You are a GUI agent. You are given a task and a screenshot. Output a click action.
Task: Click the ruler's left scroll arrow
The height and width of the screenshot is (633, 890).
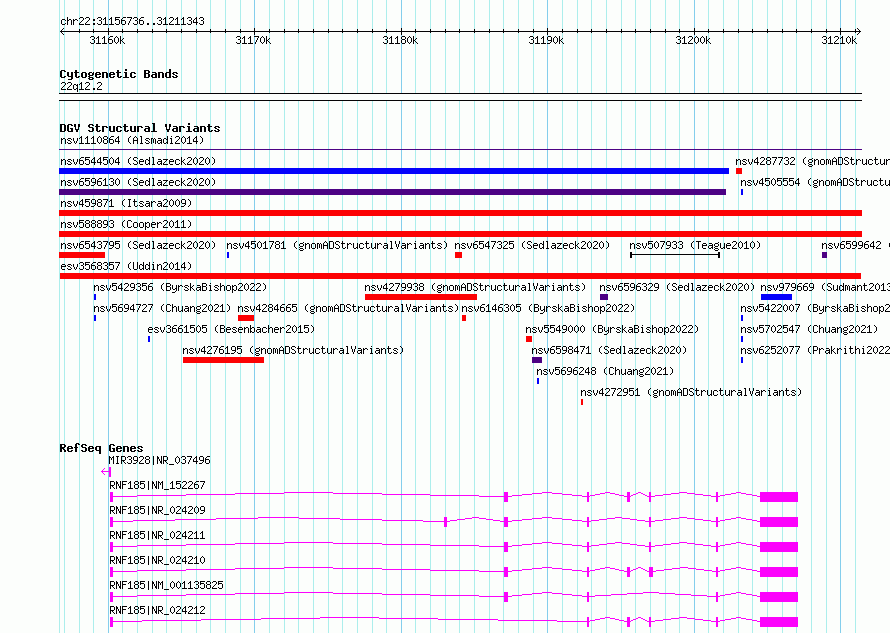click(62, 32)
